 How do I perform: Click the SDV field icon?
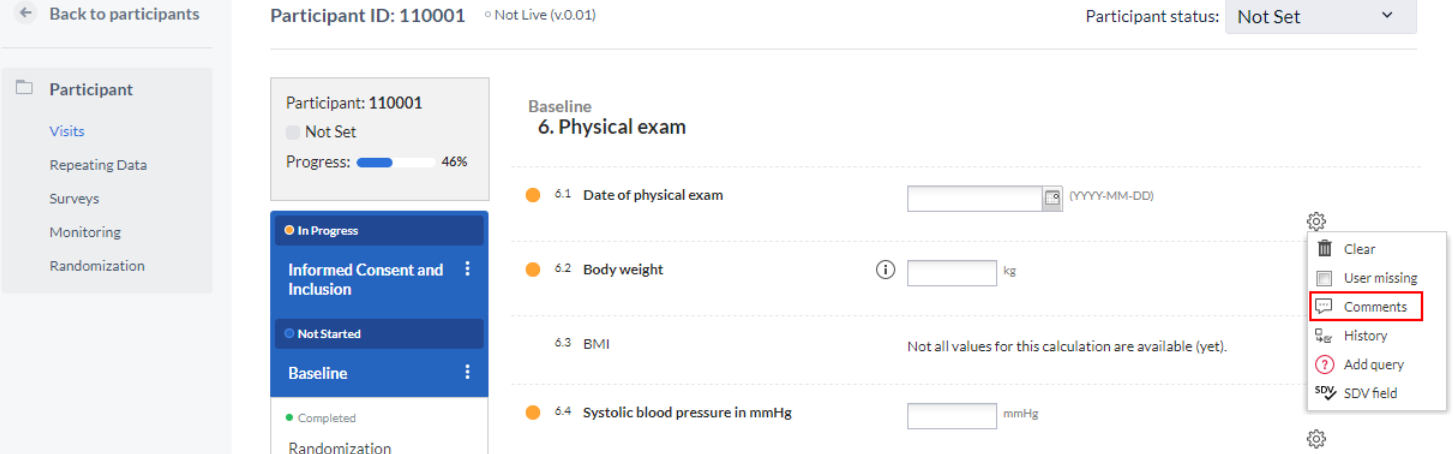tap(1325, 393)
